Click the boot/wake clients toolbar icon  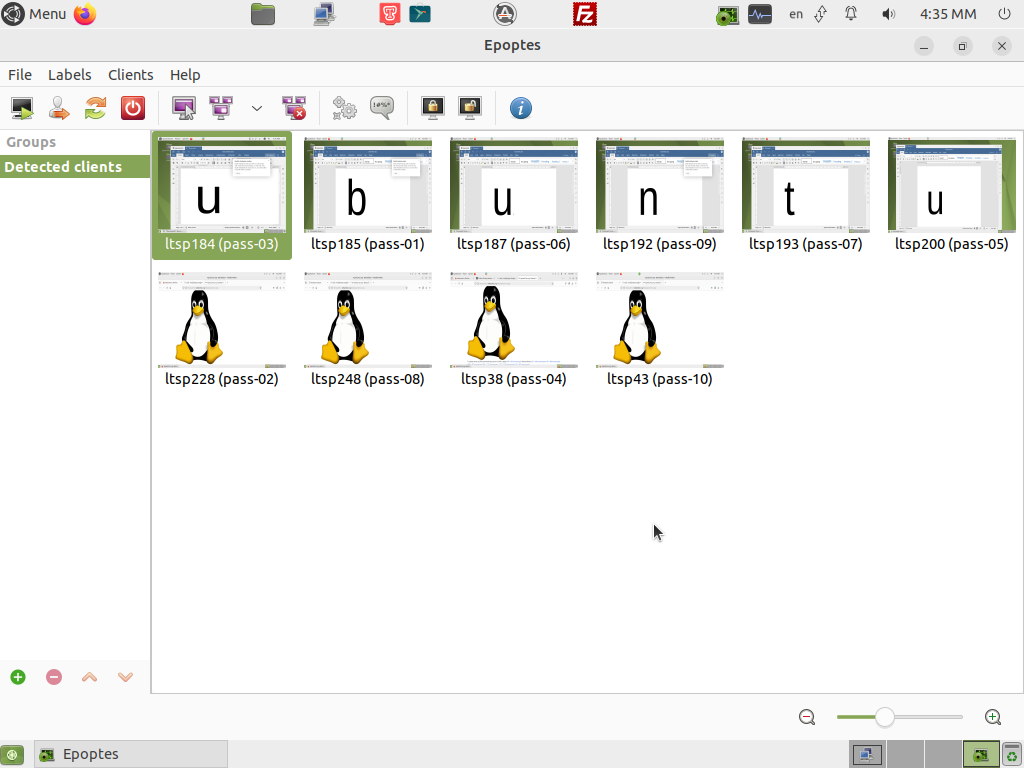click(22, 108)
